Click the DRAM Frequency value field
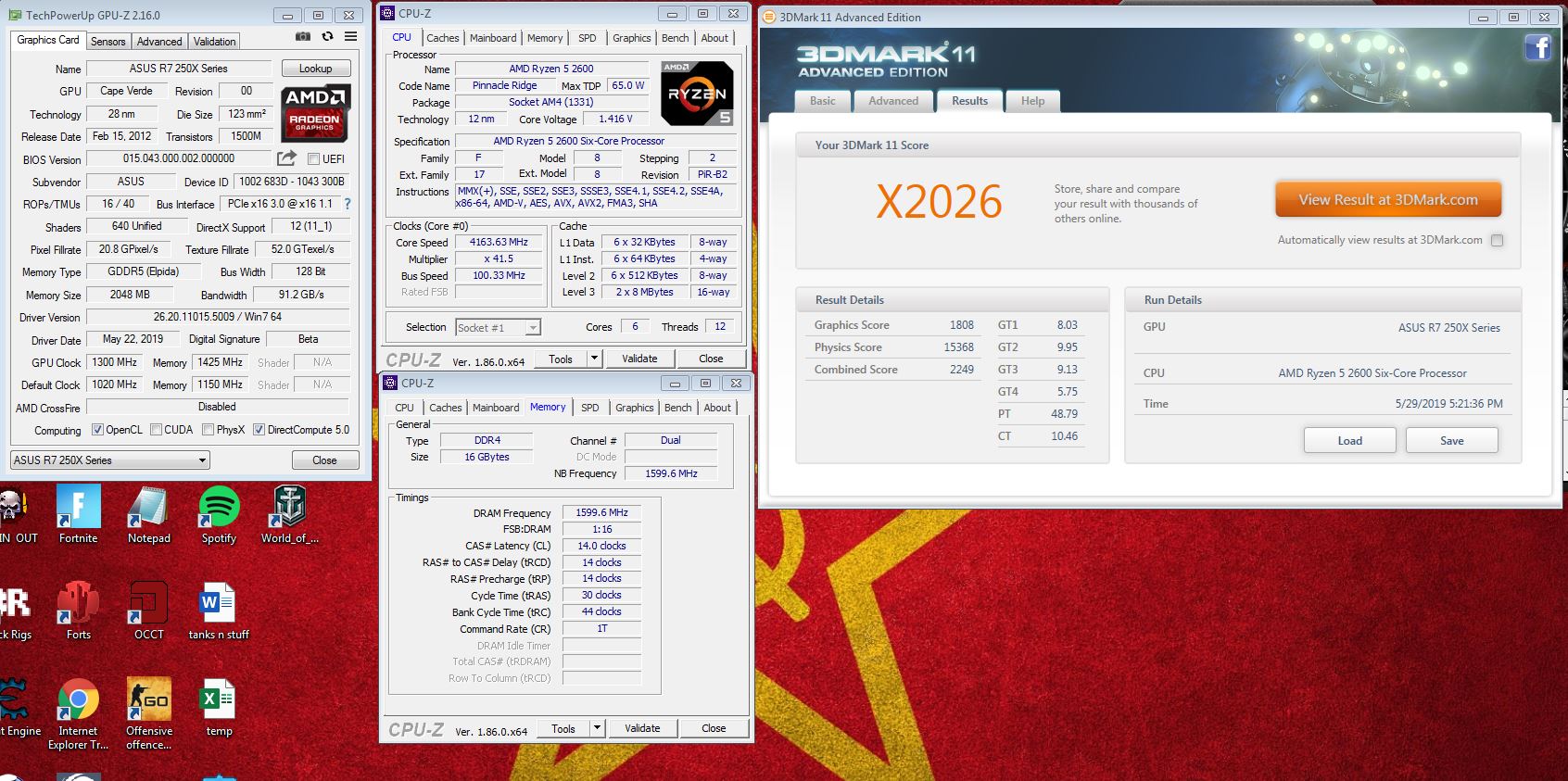The height and width of the screenshot is (781, 1568). (x=601, y=512)
